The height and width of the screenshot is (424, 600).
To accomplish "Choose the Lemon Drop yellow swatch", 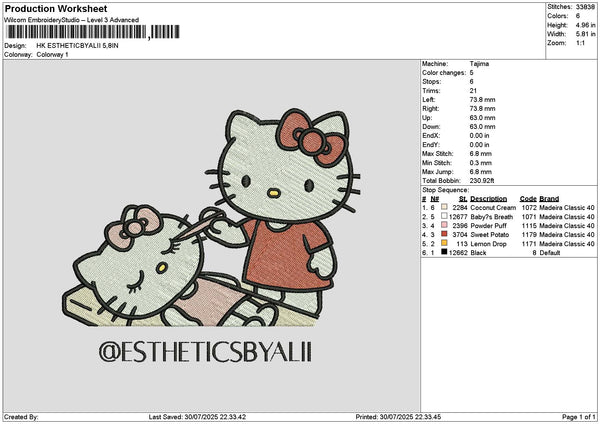I will (x=444, y=243).
